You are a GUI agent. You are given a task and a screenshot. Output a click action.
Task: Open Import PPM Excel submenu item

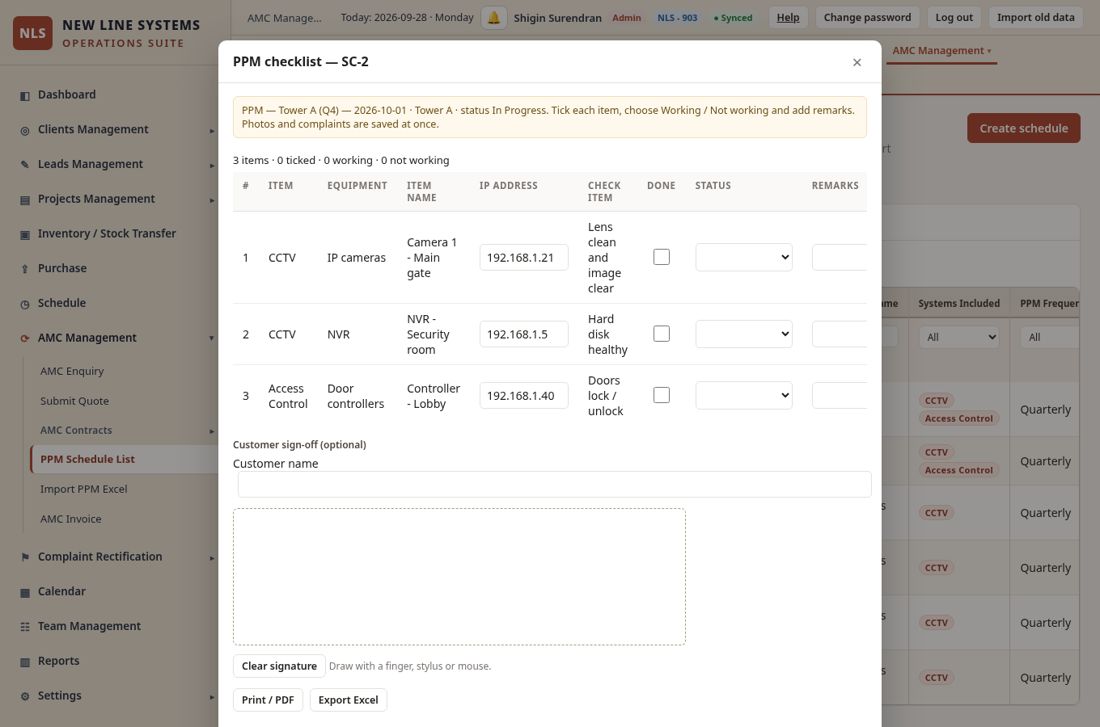(x=83, y=489)
